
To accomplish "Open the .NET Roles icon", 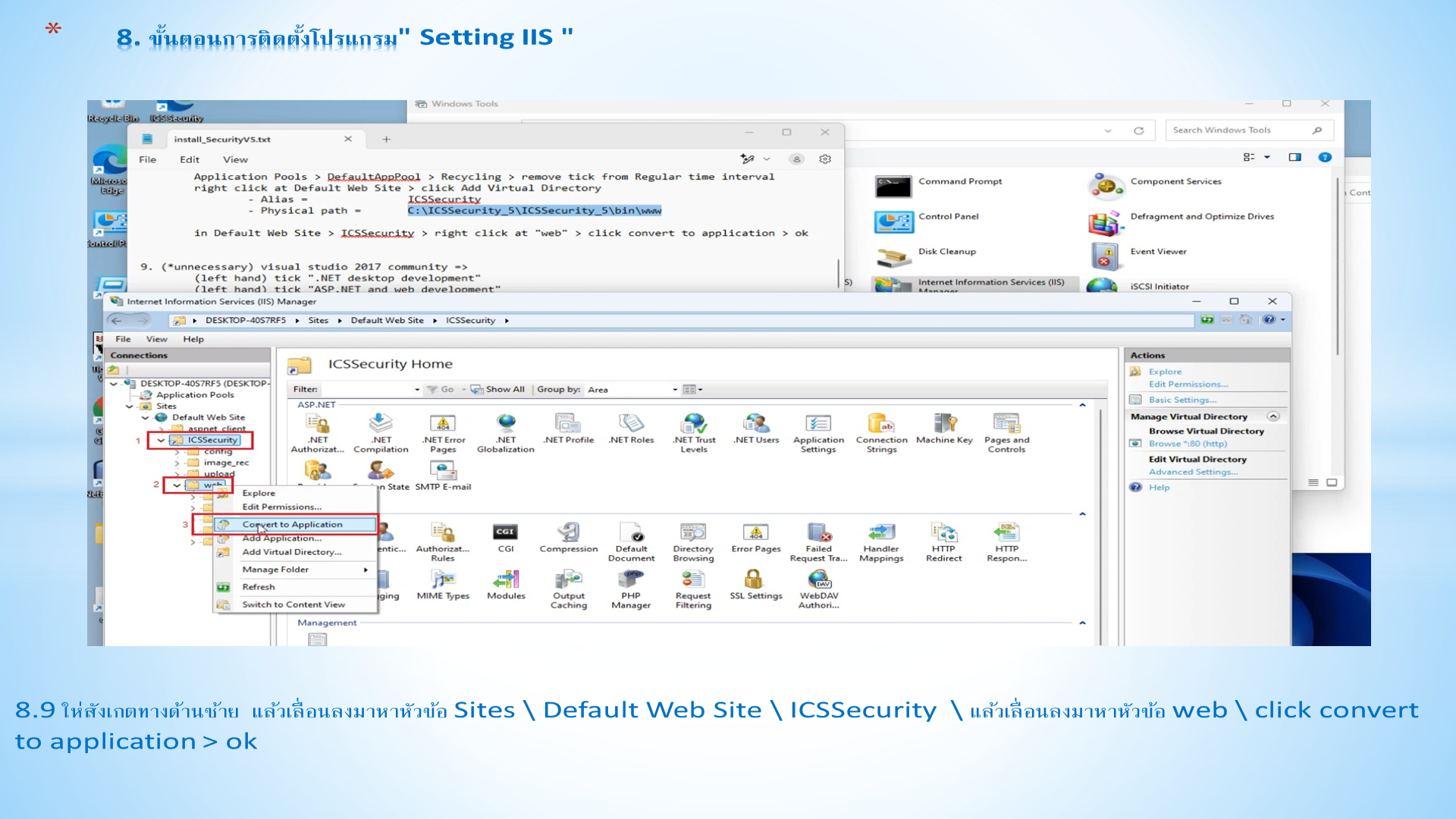I will point(631,428).
